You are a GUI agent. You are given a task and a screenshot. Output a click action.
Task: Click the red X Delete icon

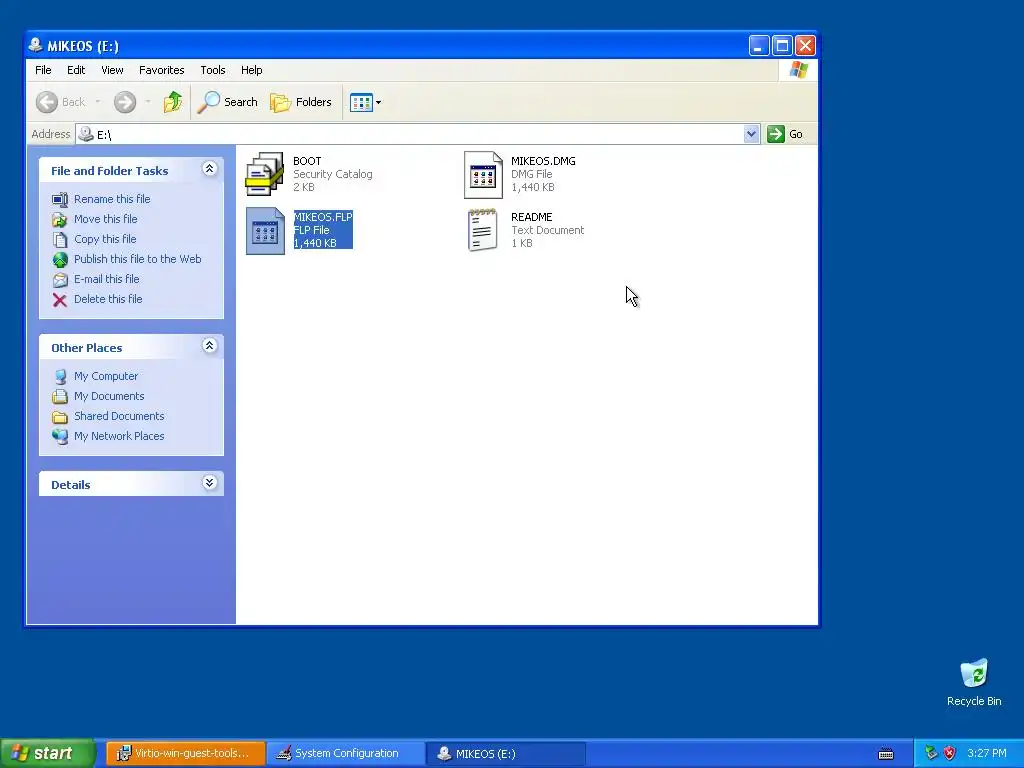(x=60, y=300)
